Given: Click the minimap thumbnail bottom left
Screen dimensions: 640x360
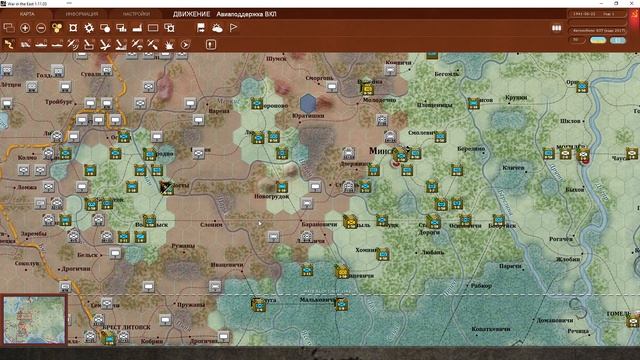Looking at the screenshot, I should [34, 320].
